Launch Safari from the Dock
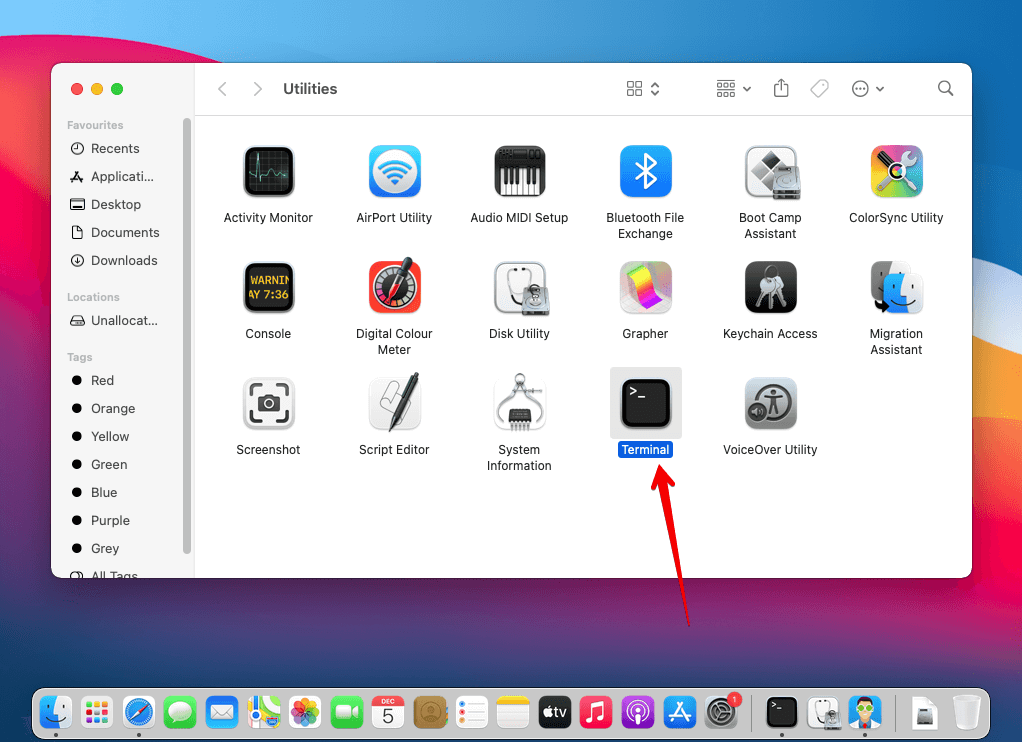Viewport: 1022px width, 742px height. click(x=139, y=712)
